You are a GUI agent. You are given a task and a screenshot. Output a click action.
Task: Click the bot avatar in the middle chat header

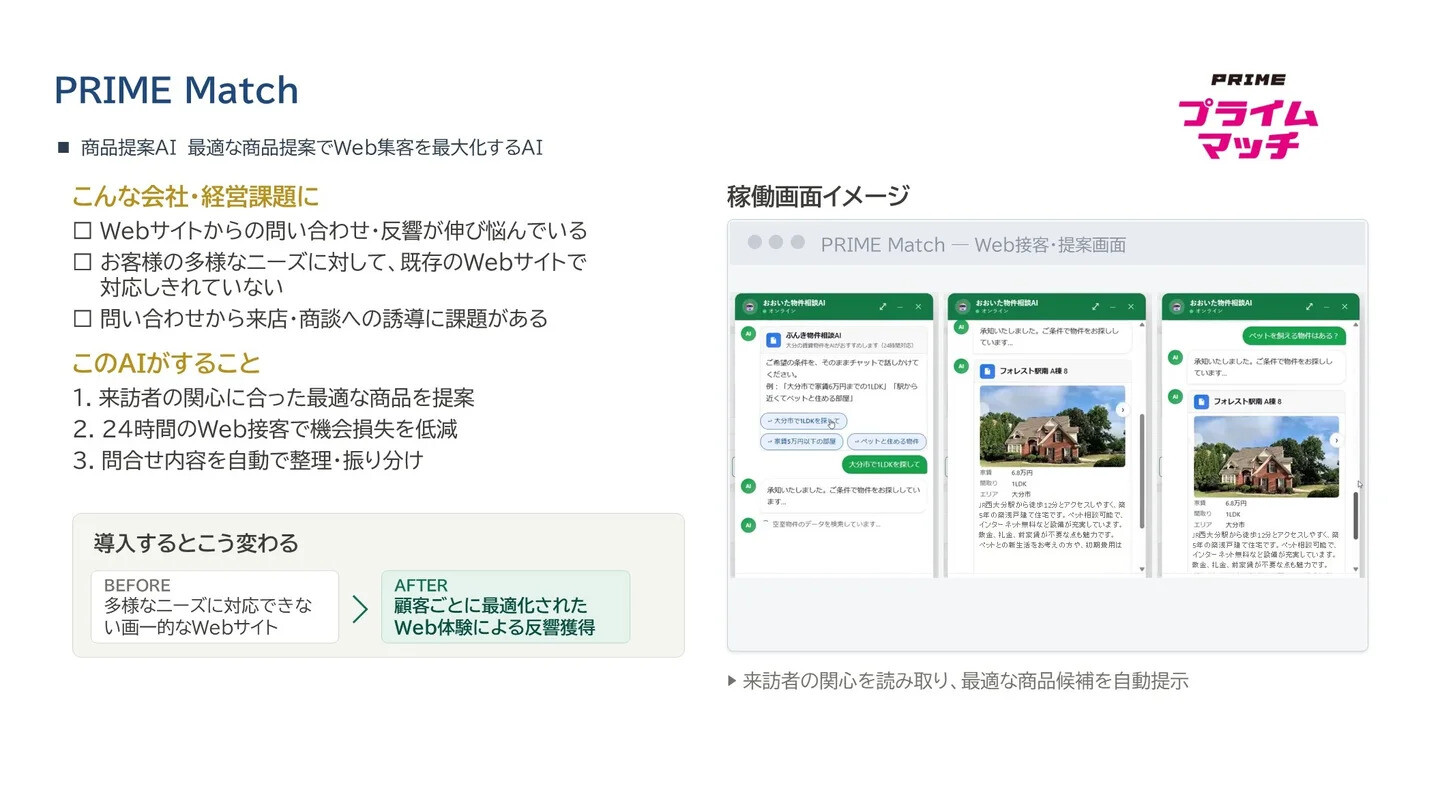(963, 307)
